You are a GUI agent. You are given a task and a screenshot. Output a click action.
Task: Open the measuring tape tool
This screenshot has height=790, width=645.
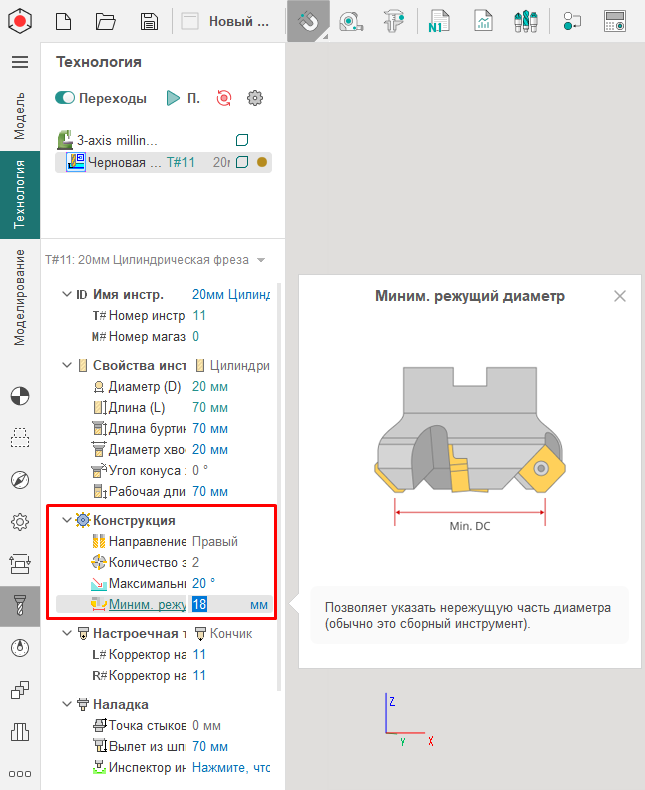[x=352, y=21]
